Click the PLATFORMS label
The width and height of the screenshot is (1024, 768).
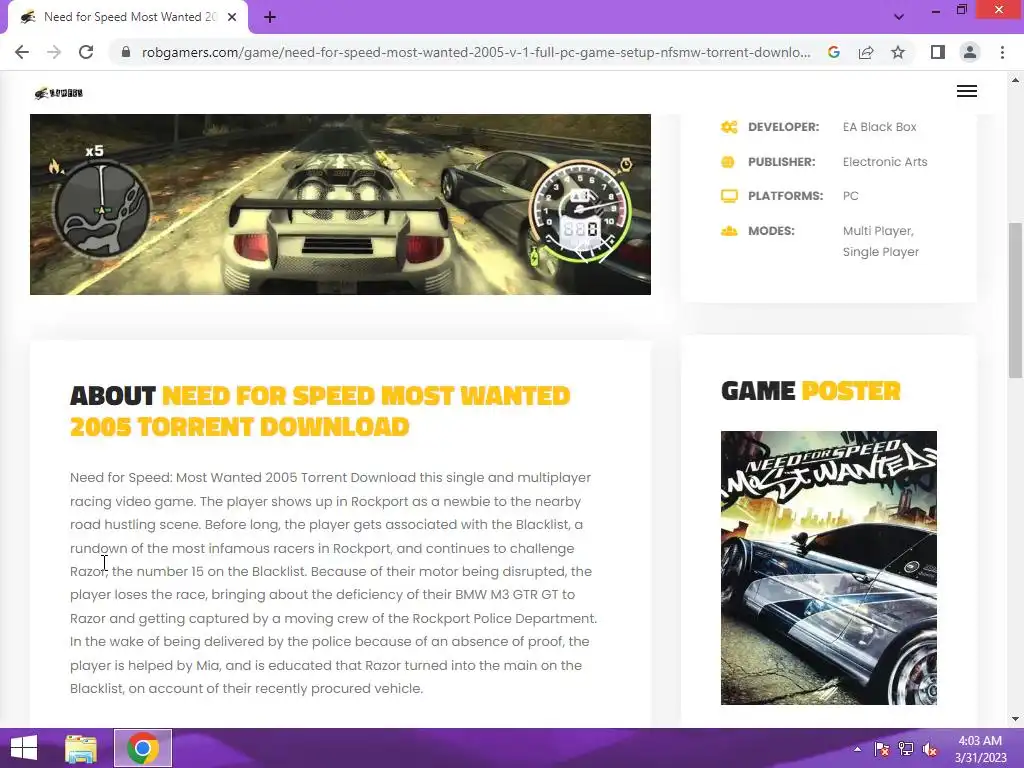[786, 196]
